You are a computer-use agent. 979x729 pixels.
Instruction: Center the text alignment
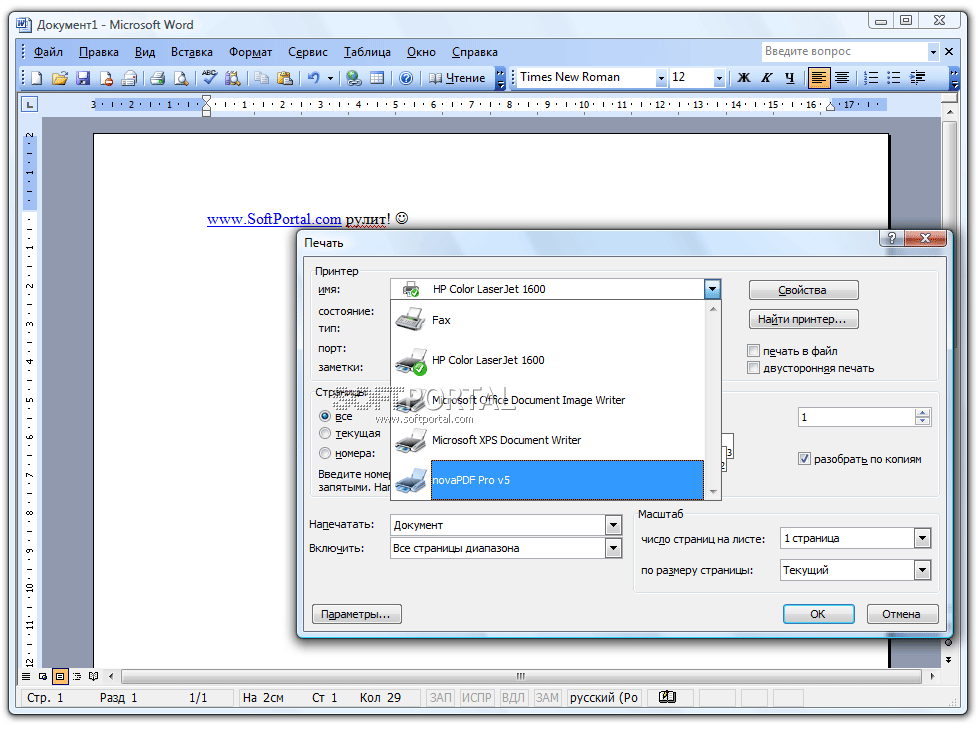click(x=842, y=77)
